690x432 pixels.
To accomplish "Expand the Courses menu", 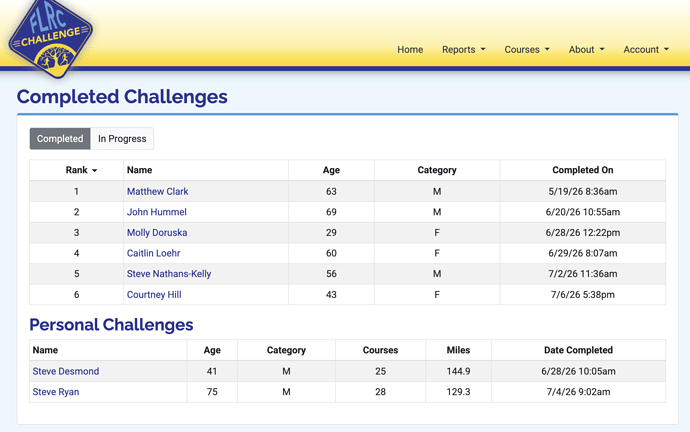I will tap(527, 50).
